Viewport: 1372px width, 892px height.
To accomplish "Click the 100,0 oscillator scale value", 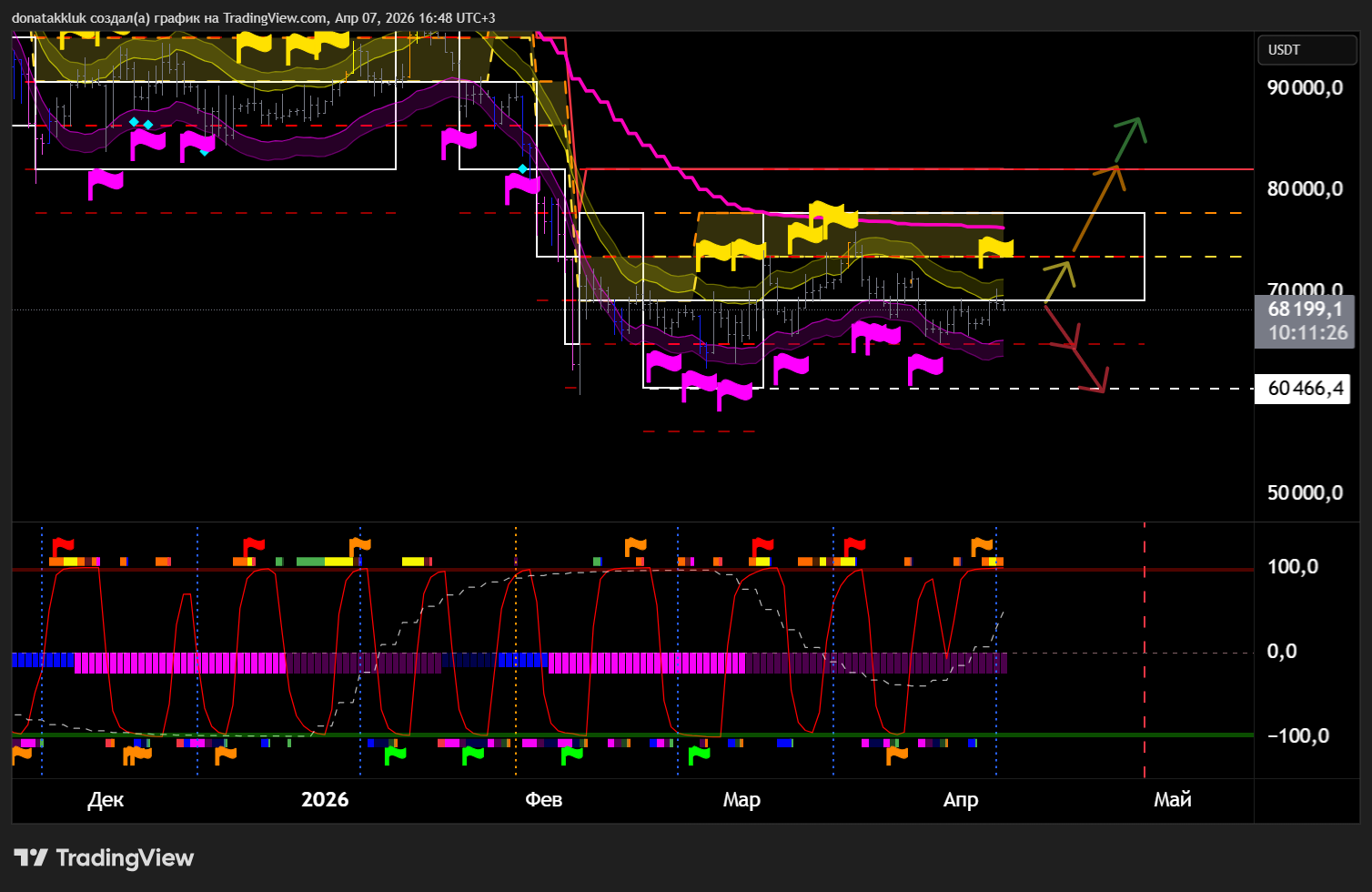I will tap(1293, 567).
